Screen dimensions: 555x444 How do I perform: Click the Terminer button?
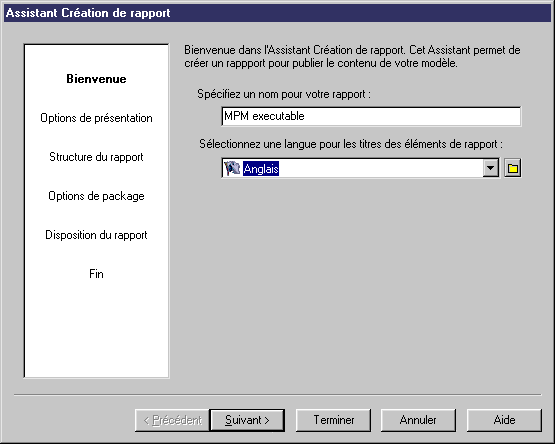[x=333, y=420]
